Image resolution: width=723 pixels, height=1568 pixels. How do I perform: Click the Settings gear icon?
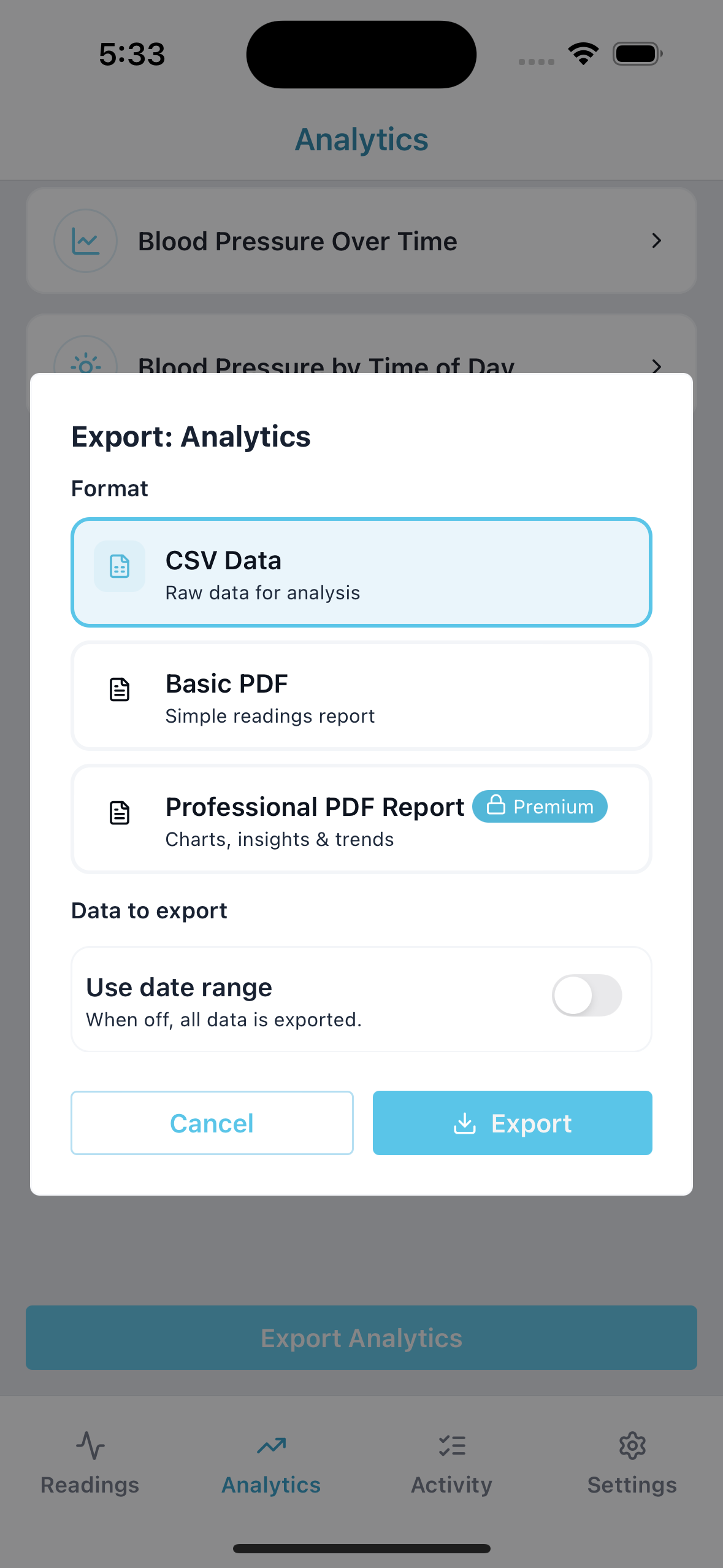632,1446
